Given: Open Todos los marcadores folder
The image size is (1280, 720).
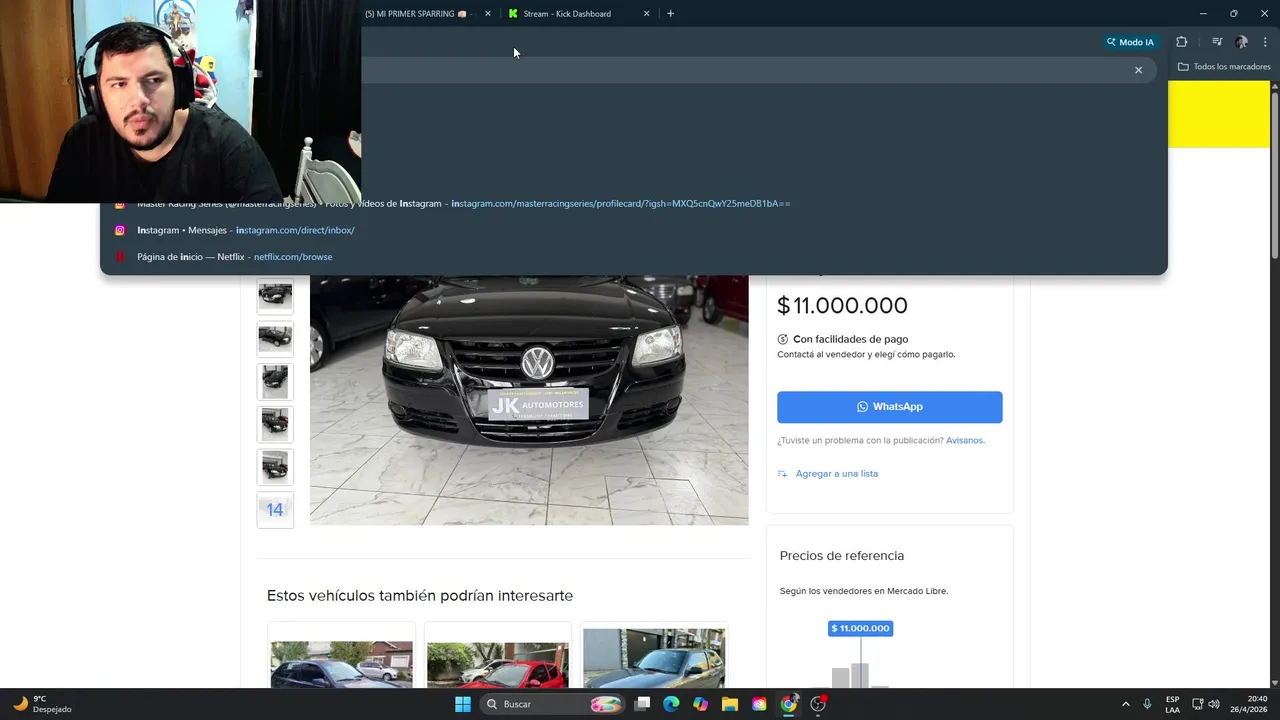Looking at the screenshot, I should point(1224,67).
